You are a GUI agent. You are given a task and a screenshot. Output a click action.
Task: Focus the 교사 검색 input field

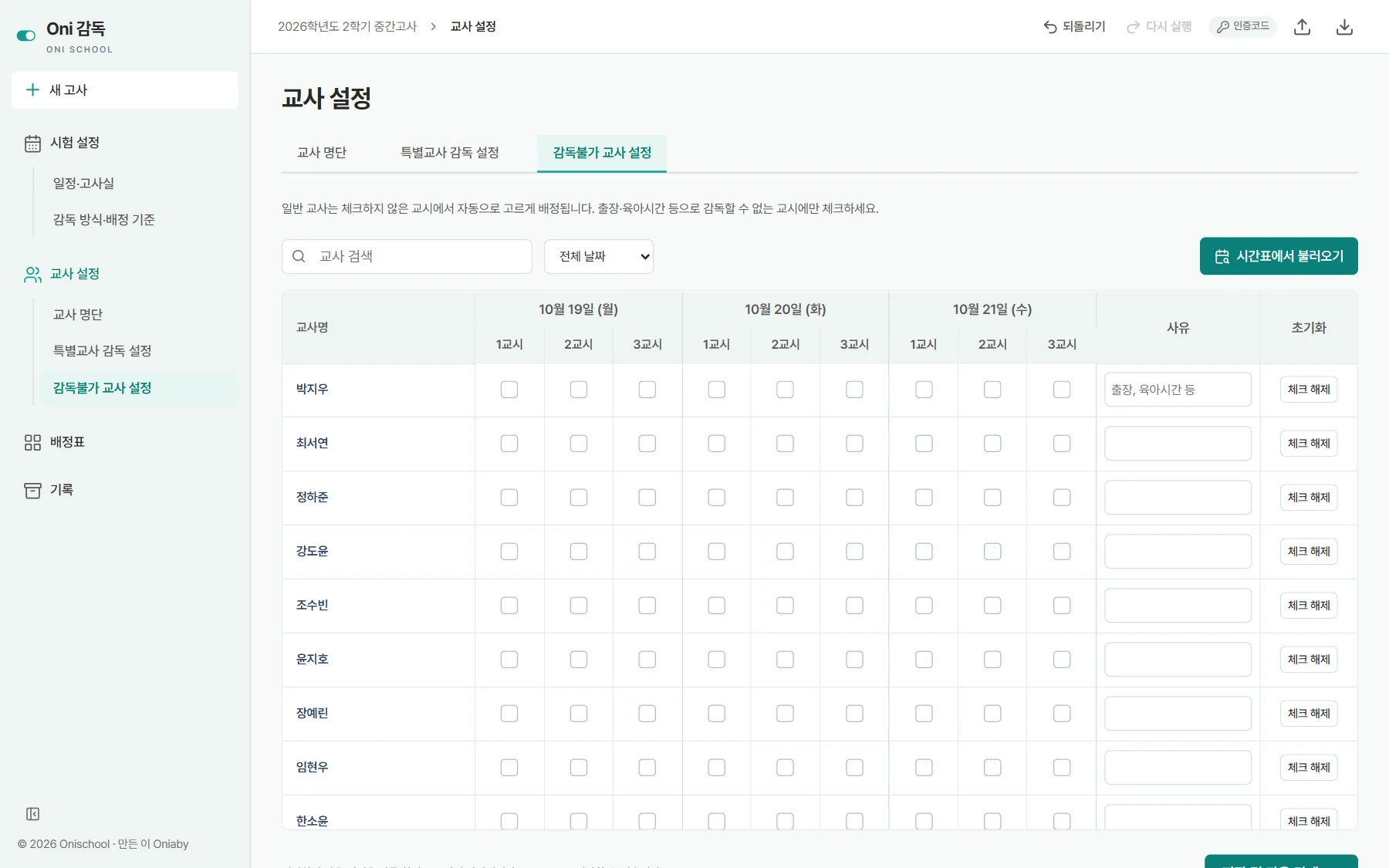[407, 256]
